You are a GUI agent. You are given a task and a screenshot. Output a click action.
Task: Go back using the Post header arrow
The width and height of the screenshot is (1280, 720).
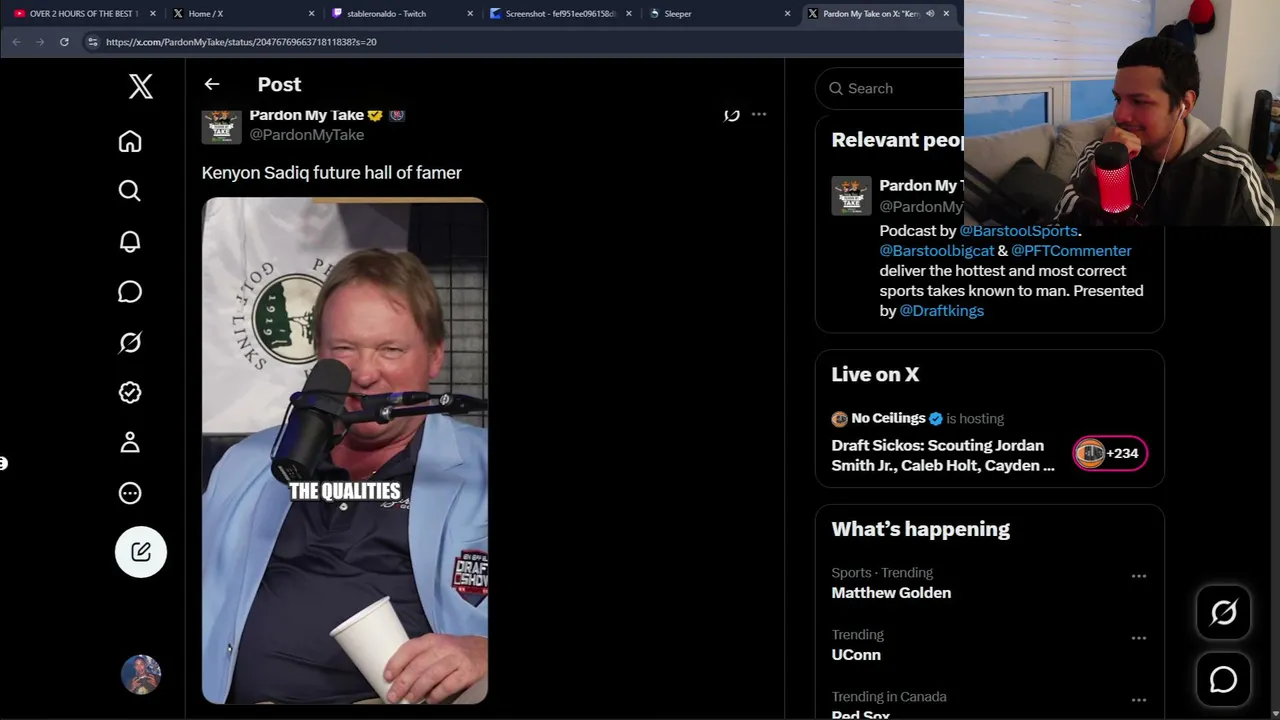pyautogui.click(x=212, y=85)
